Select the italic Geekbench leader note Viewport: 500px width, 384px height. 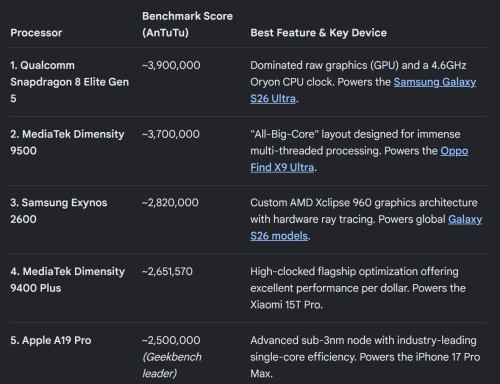pyautogui.click(x=172, y=365)
